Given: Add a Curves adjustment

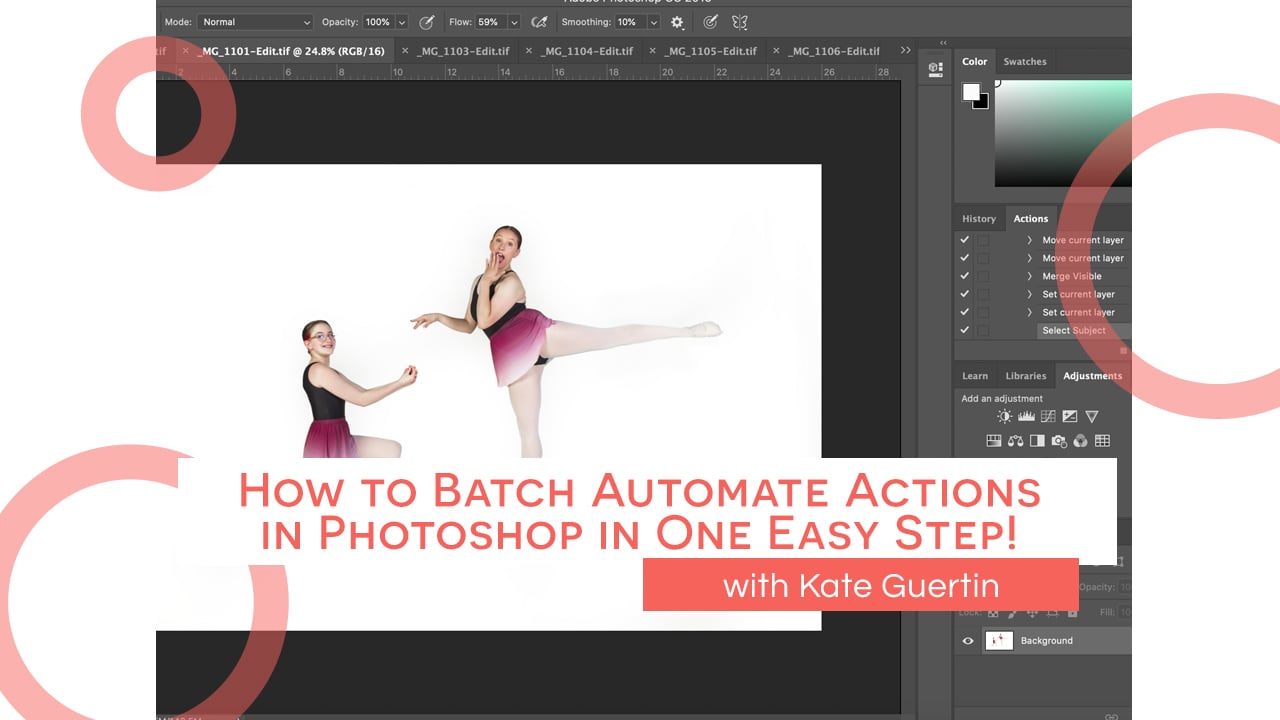Looking at the screenshot, I should point(1048,417).
